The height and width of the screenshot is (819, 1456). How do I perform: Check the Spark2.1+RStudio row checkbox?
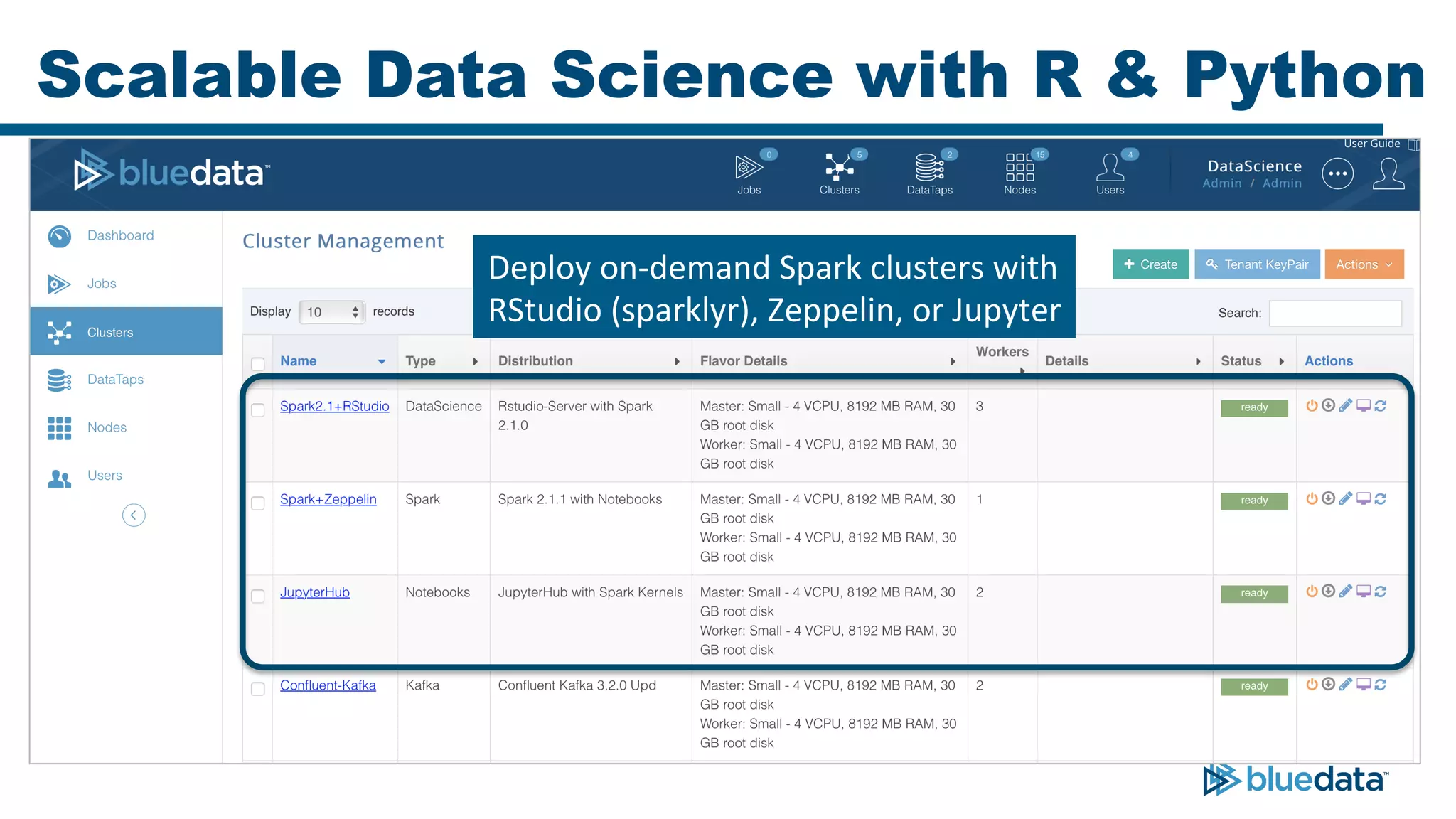pyautogui.click(x=258, y=410)
